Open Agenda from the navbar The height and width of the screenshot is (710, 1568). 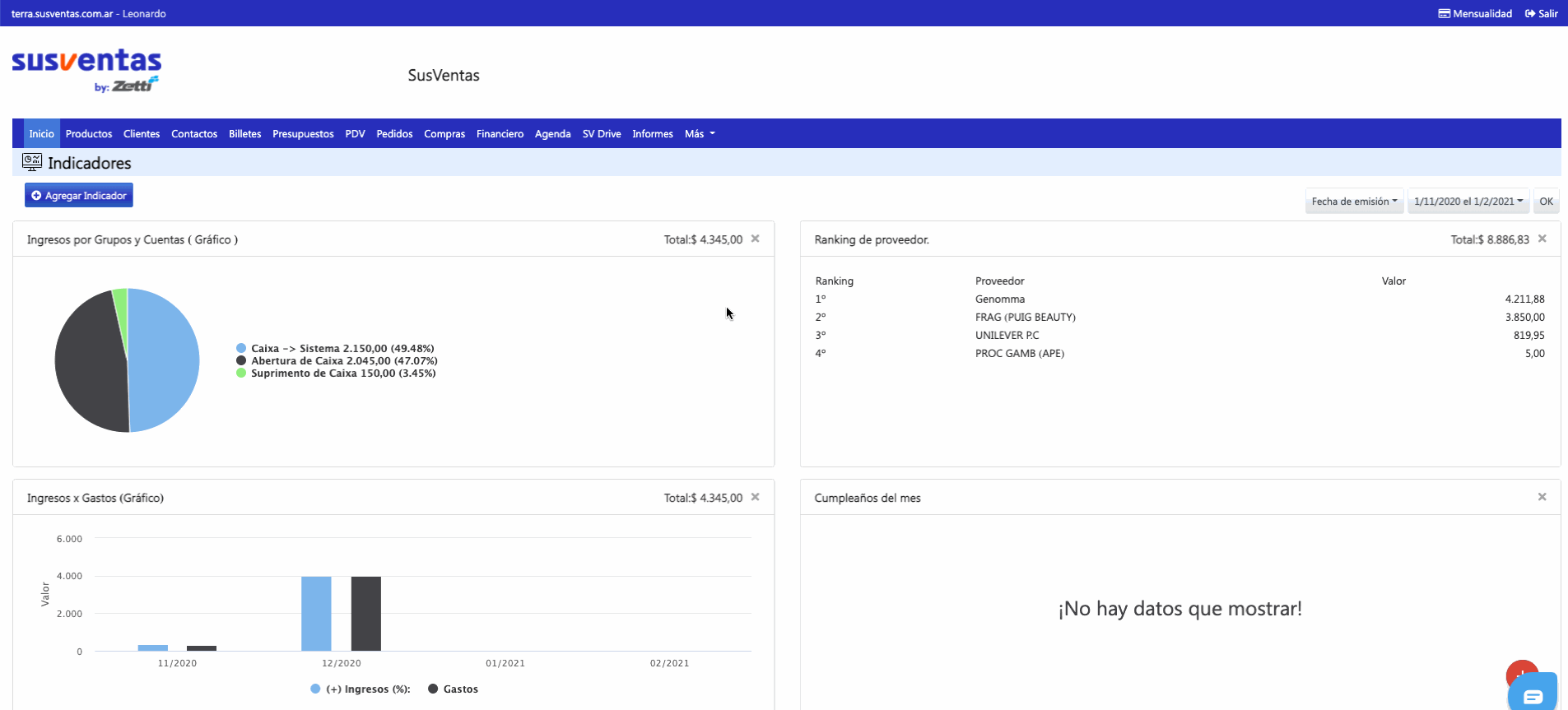pos(553,133)
